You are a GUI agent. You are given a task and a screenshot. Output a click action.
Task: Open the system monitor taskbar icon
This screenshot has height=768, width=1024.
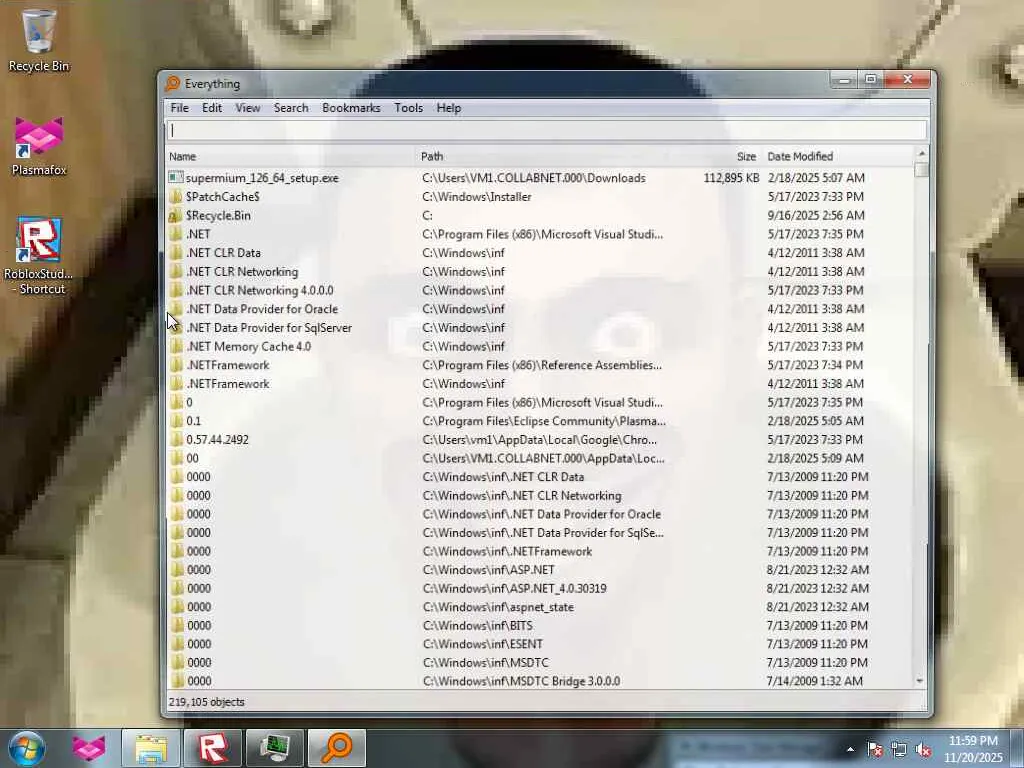pyautogui.click(x=275, y=748)
